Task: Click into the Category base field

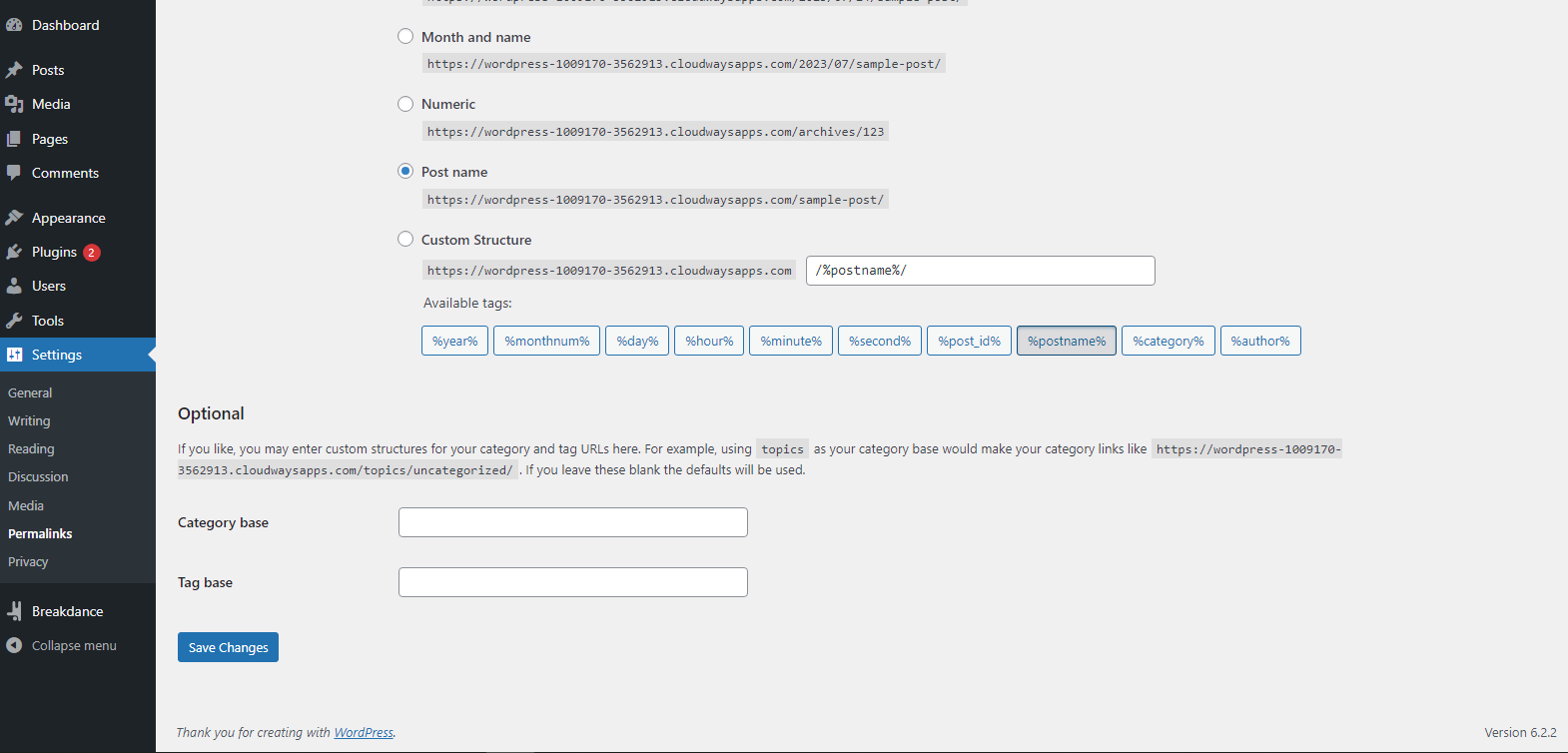Action: coord(572,522)
